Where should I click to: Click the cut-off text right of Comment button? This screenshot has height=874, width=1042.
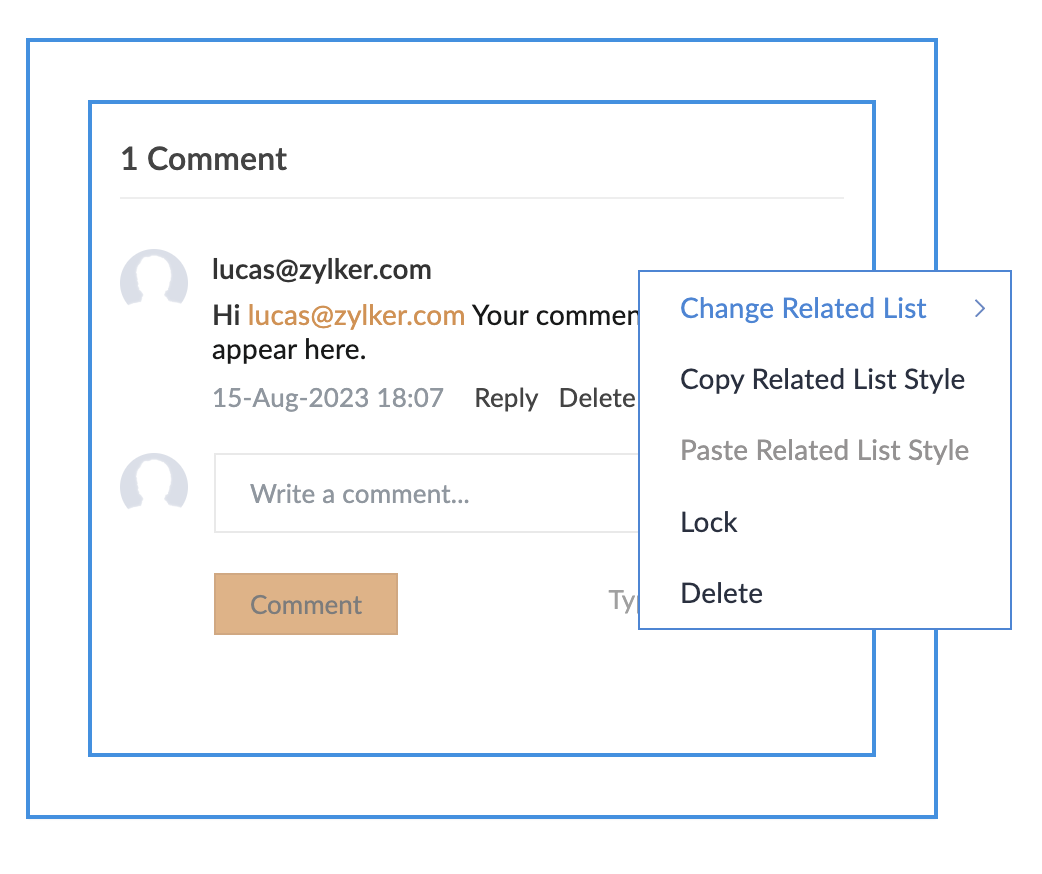click(x=624, y=600)
